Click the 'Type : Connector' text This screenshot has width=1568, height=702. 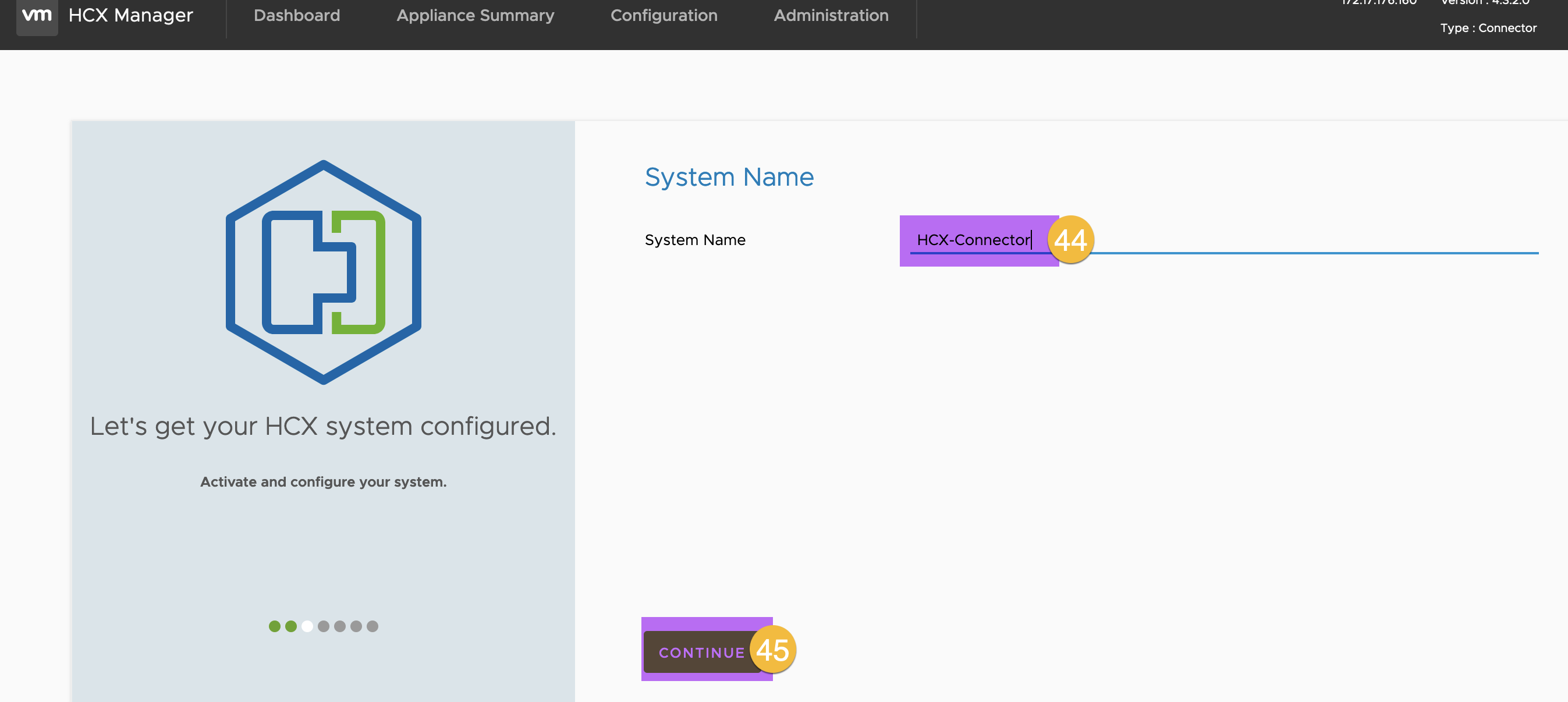(1488, 28)
